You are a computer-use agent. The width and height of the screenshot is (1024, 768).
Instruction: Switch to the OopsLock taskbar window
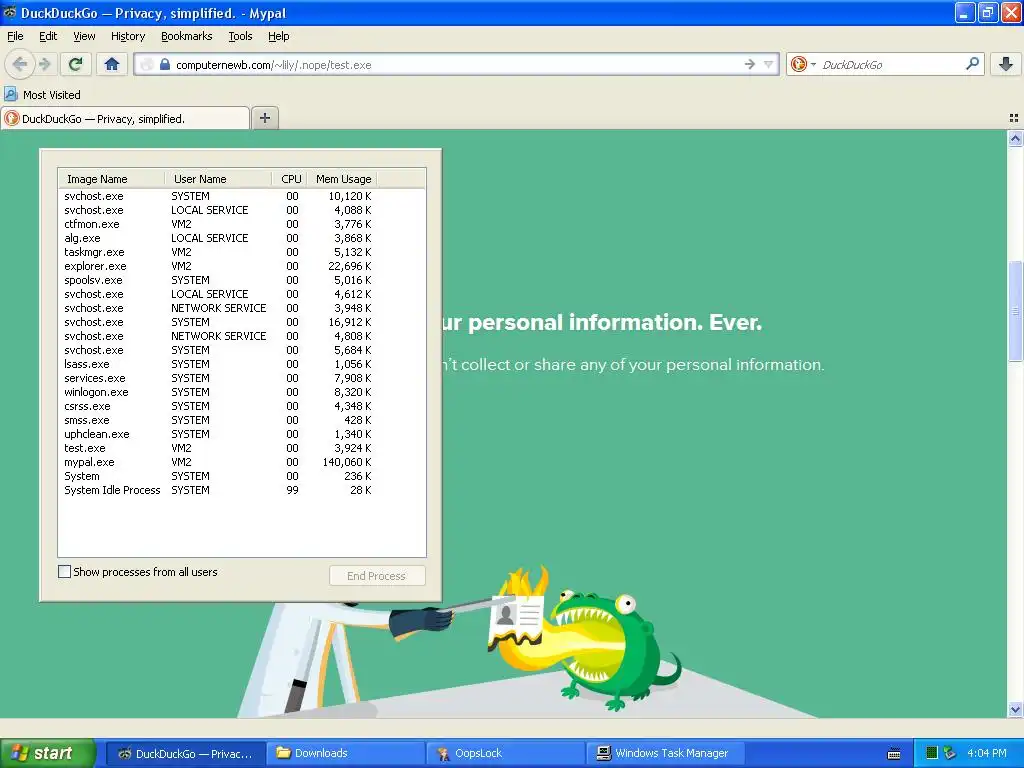506,754
